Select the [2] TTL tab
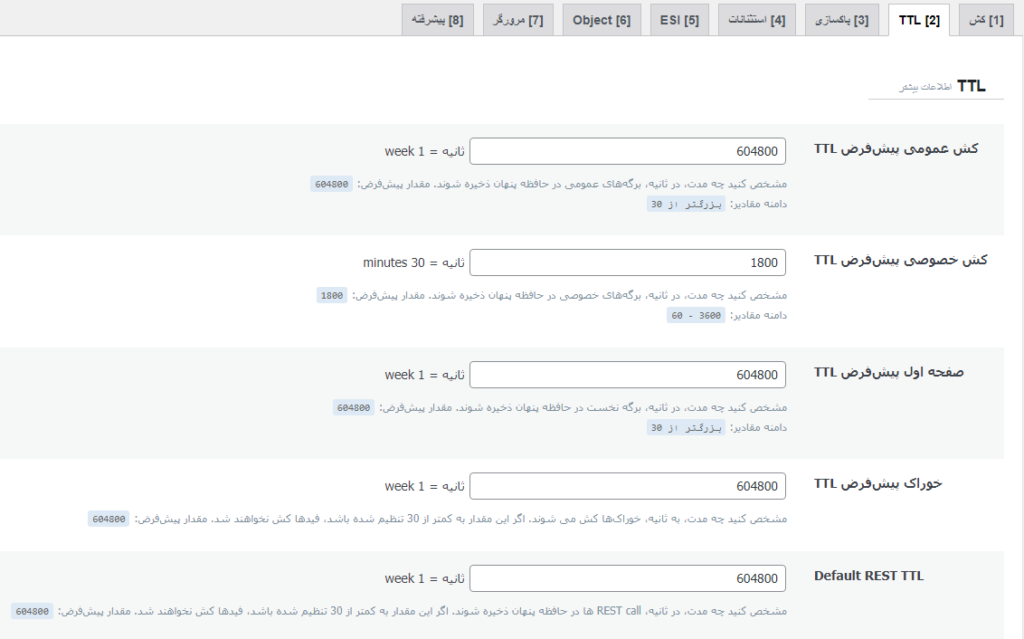Screen dimensions: 1024x639 point(918,20)
